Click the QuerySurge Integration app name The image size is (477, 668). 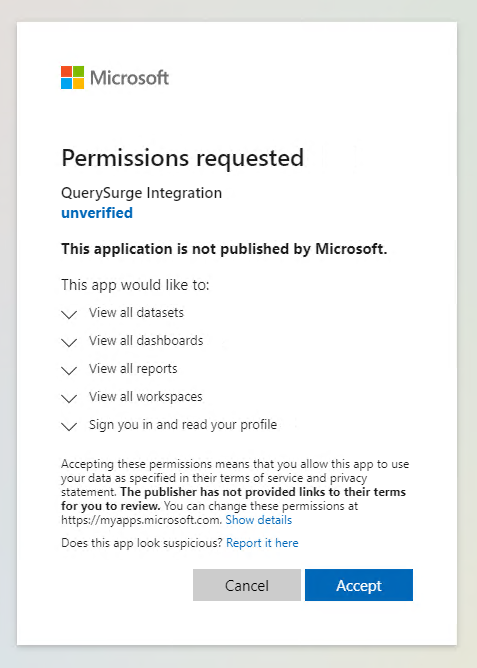point(141,193)
